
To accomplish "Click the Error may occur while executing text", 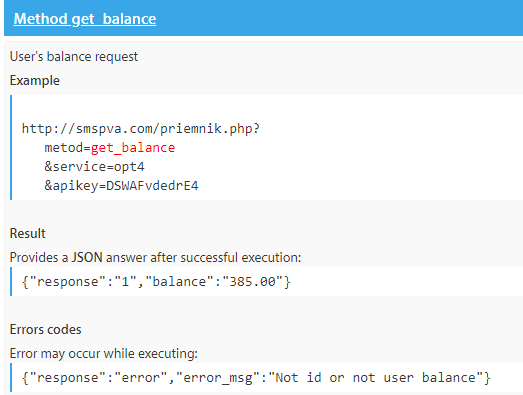I will 104,354.
